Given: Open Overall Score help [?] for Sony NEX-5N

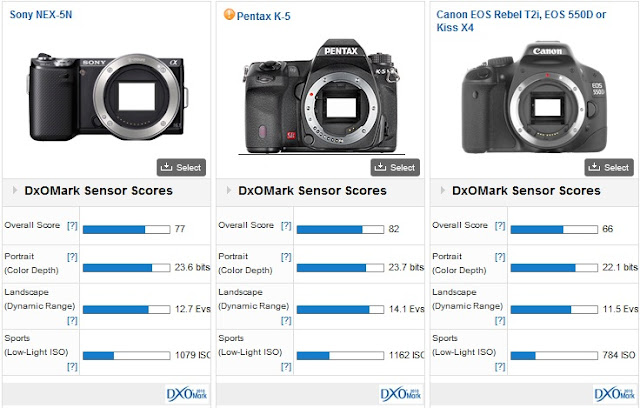Looking at the screenshot, I should point(72,226).
